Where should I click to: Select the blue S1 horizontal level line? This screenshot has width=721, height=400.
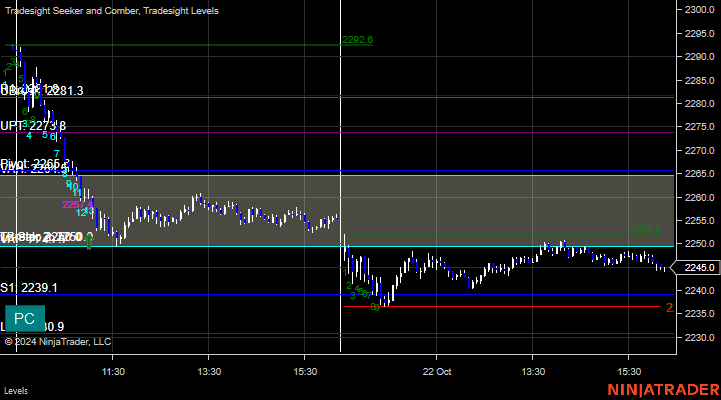point(337,295)
